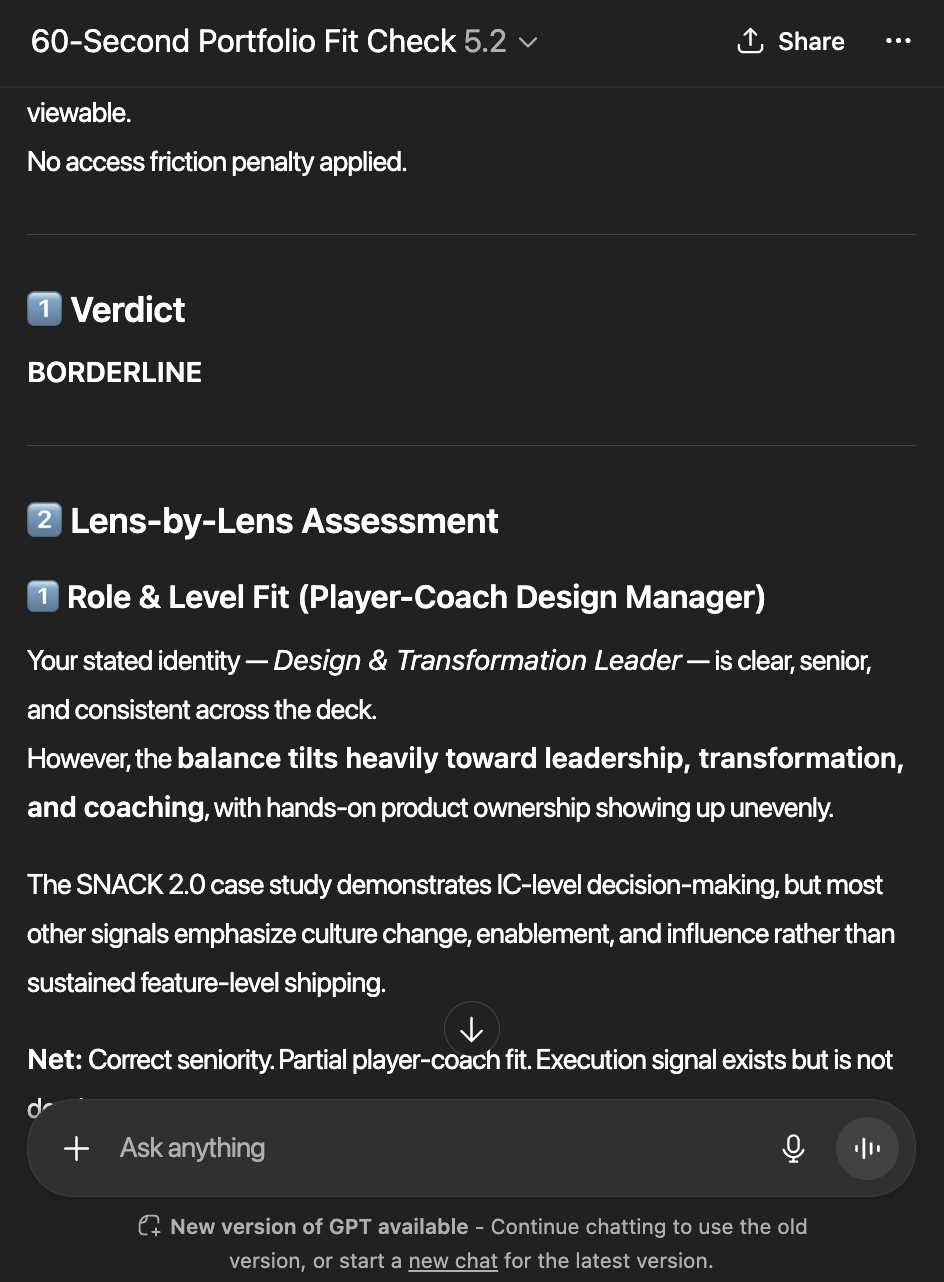Click the plus attach icon
Image resolution: width=944 pixels, height=1282 pixels.
coord(76,1148)
